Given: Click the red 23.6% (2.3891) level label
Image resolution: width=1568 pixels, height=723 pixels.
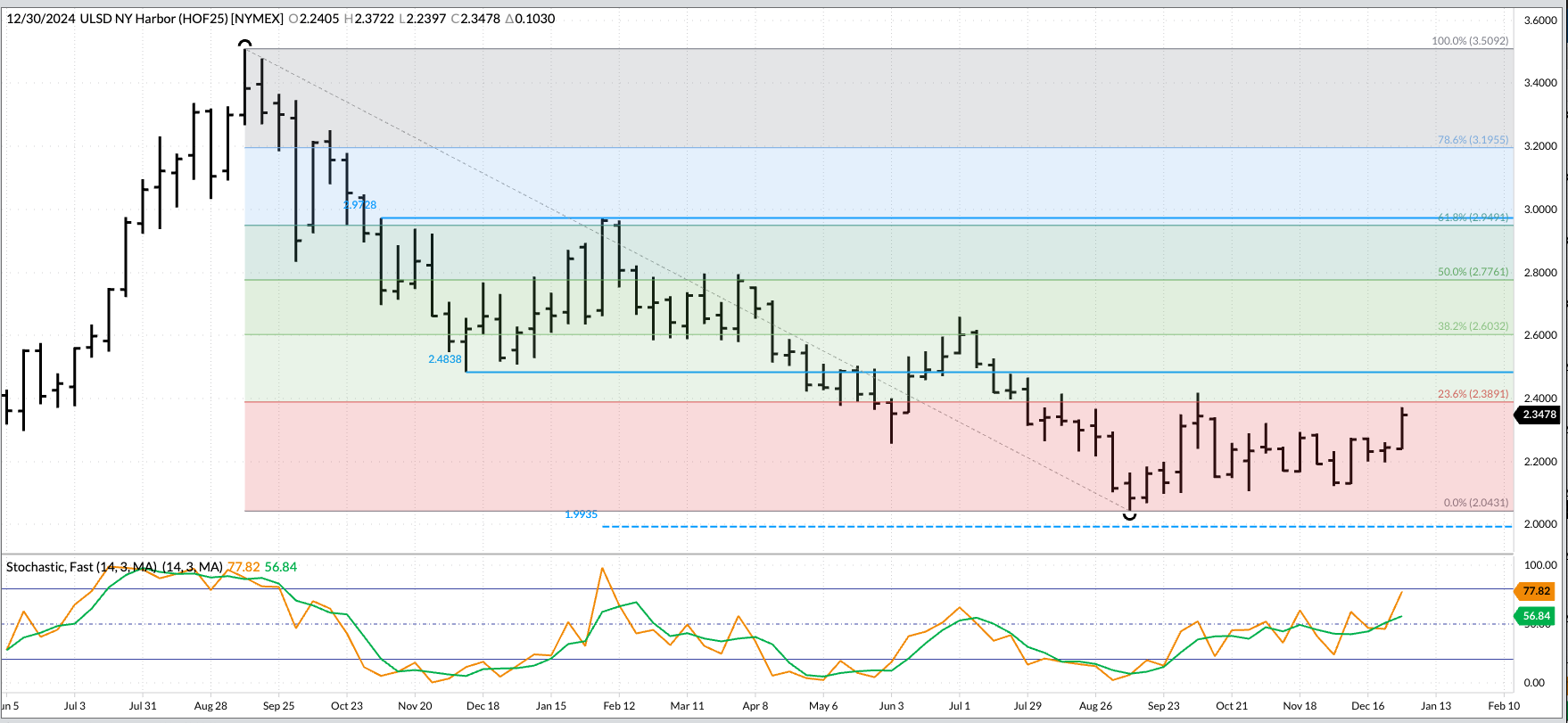Looking at the screenshot, I should (1473, 393).
